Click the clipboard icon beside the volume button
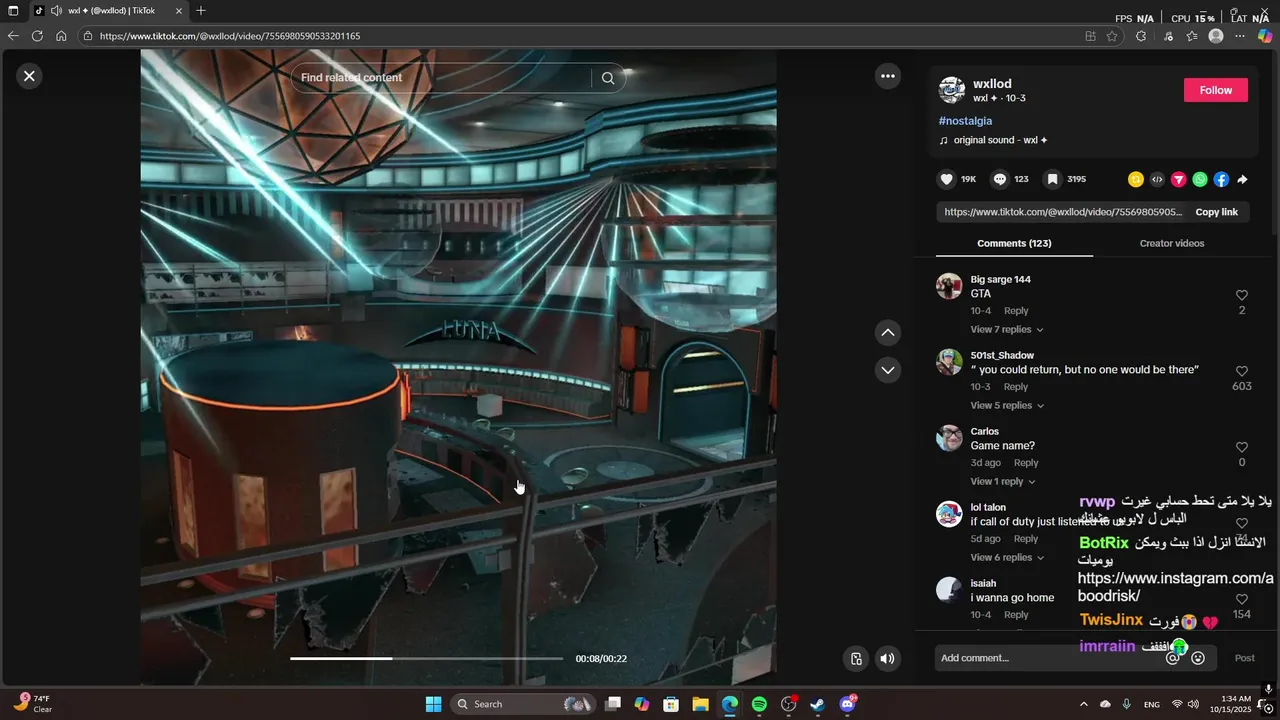Viewport: 1280px width, 720px height. [856, 659]
